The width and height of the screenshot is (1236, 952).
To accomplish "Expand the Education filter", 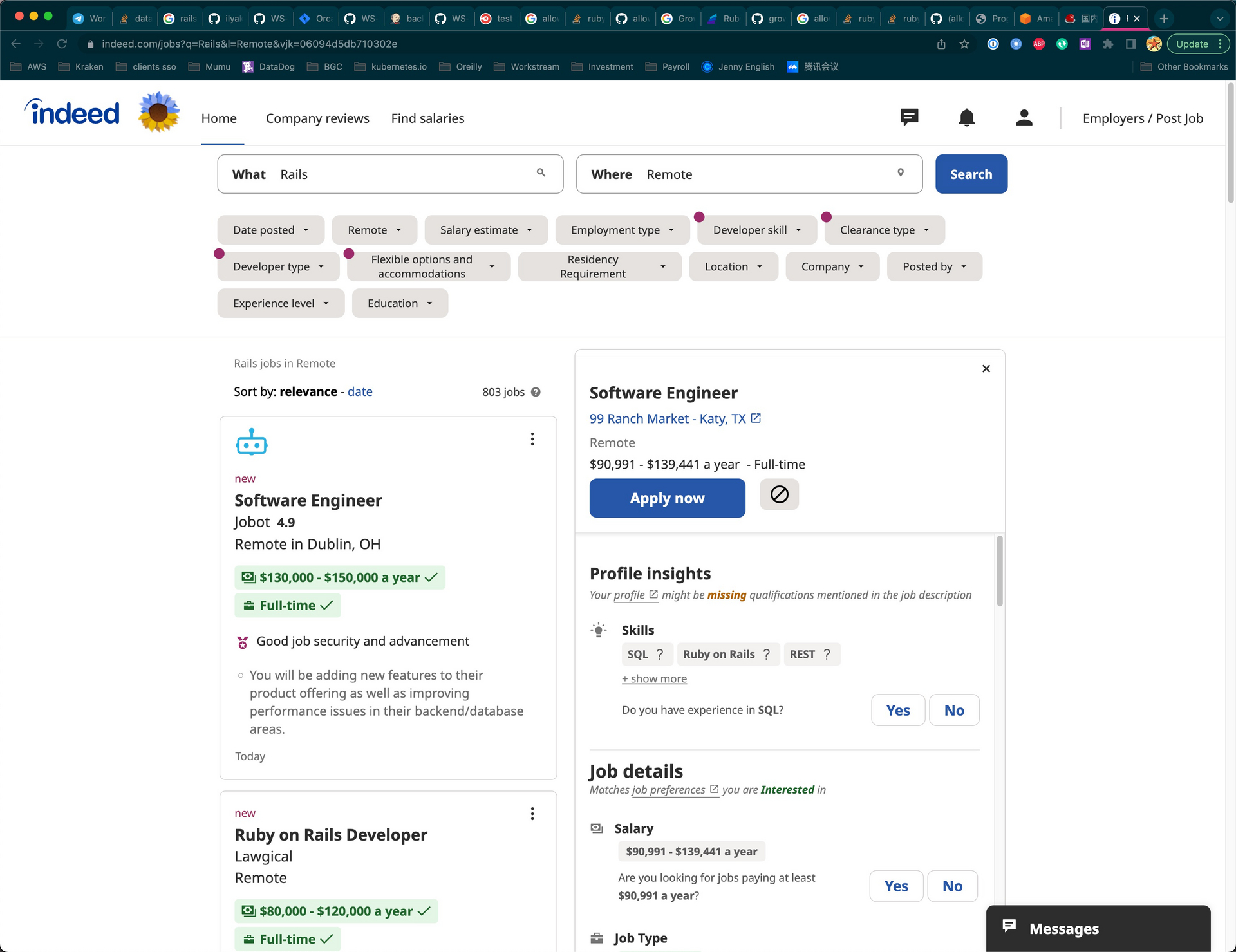I will click(400, 303).
